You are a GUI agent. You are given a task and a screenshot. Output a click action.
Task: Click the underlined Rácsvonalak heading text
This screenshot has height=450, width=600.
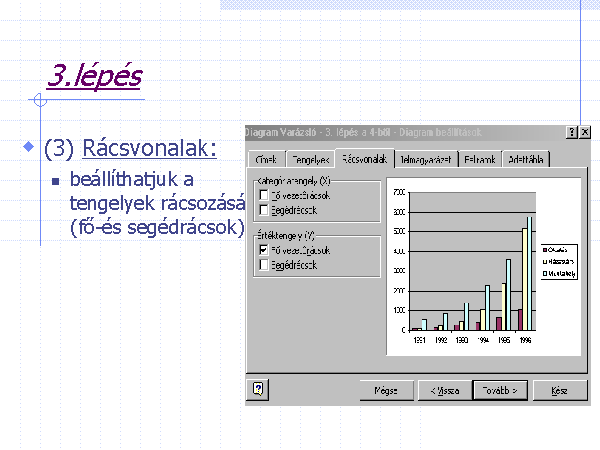pos(149,149)
